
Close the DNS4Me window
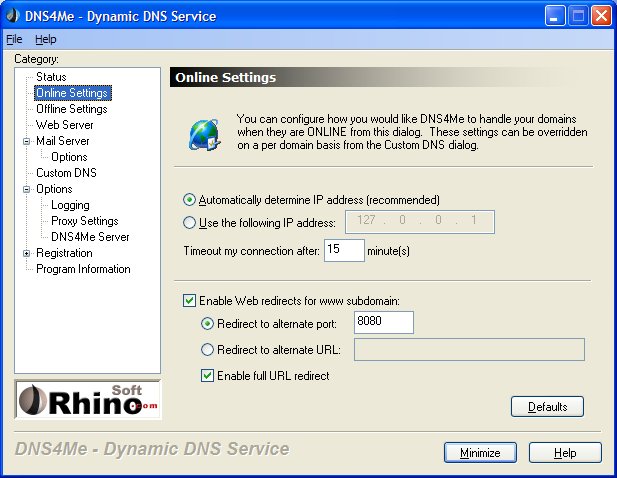(x=601, y=16)
